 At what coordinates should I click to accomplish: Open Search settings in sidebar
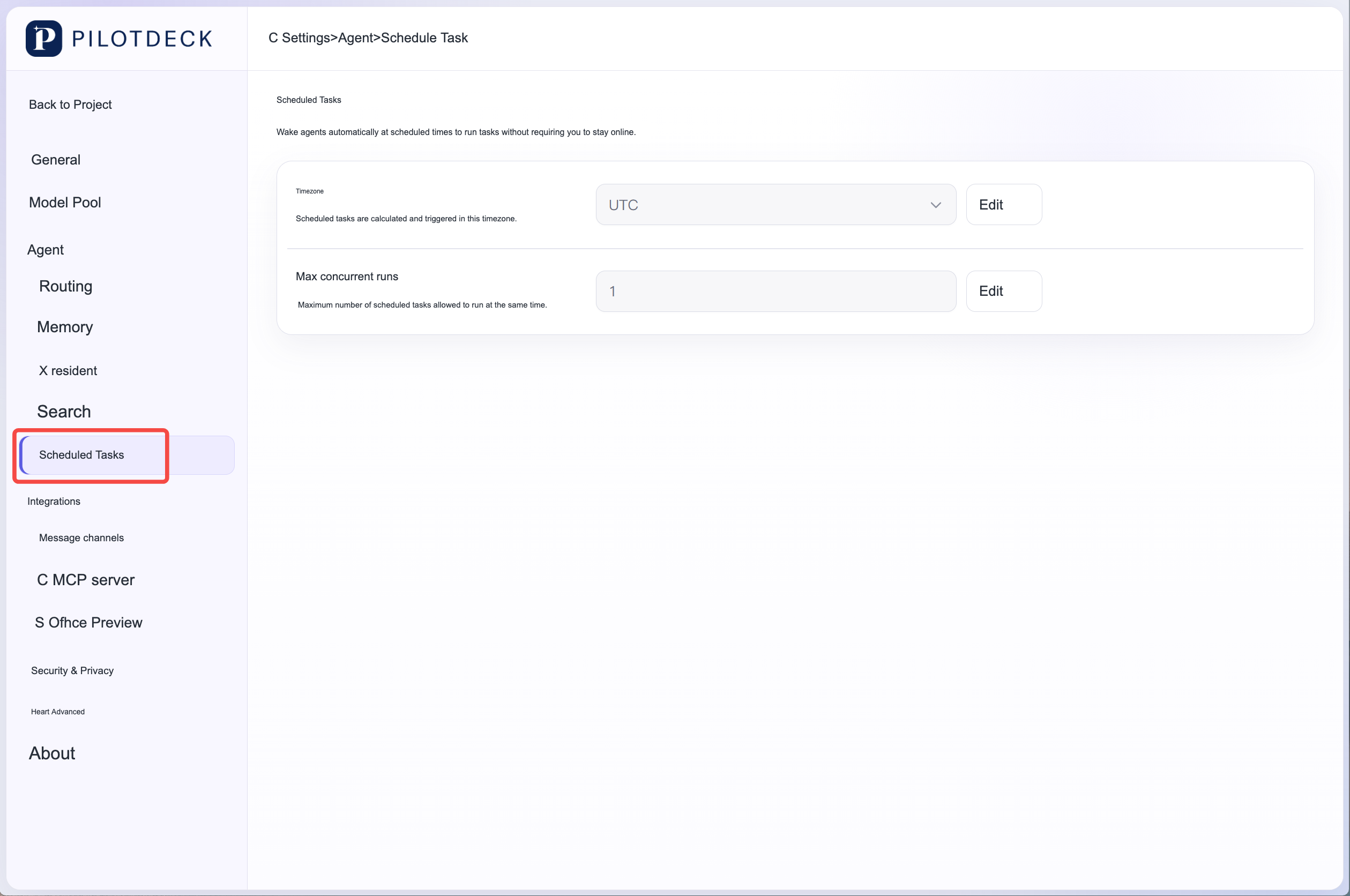[64, 412]
